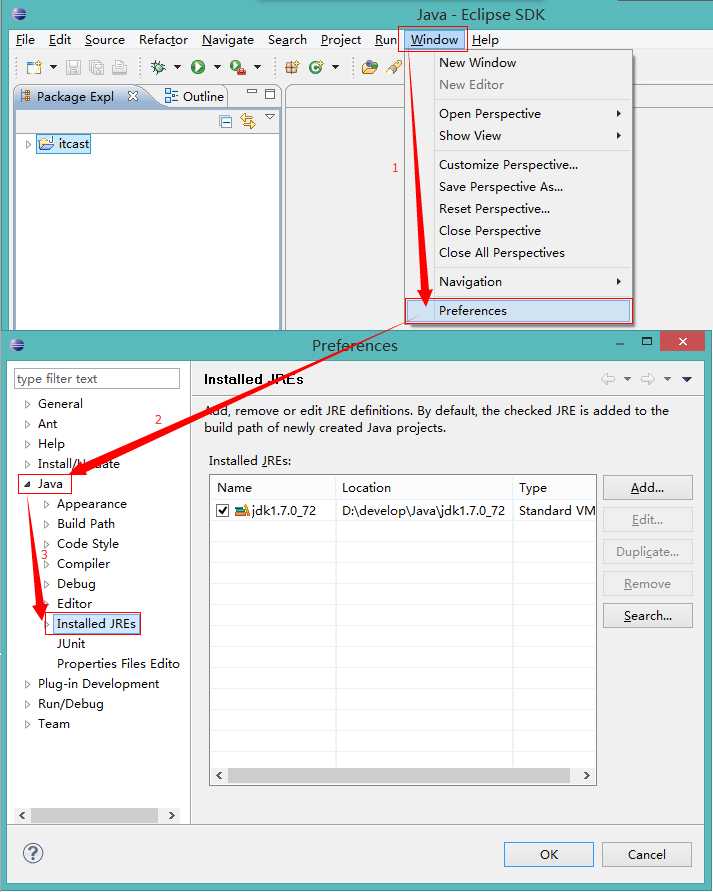Go forward in Preferences page history
The width and height of the screenshot is (713, 892).
pyautogui.click(x=648, y=379)
